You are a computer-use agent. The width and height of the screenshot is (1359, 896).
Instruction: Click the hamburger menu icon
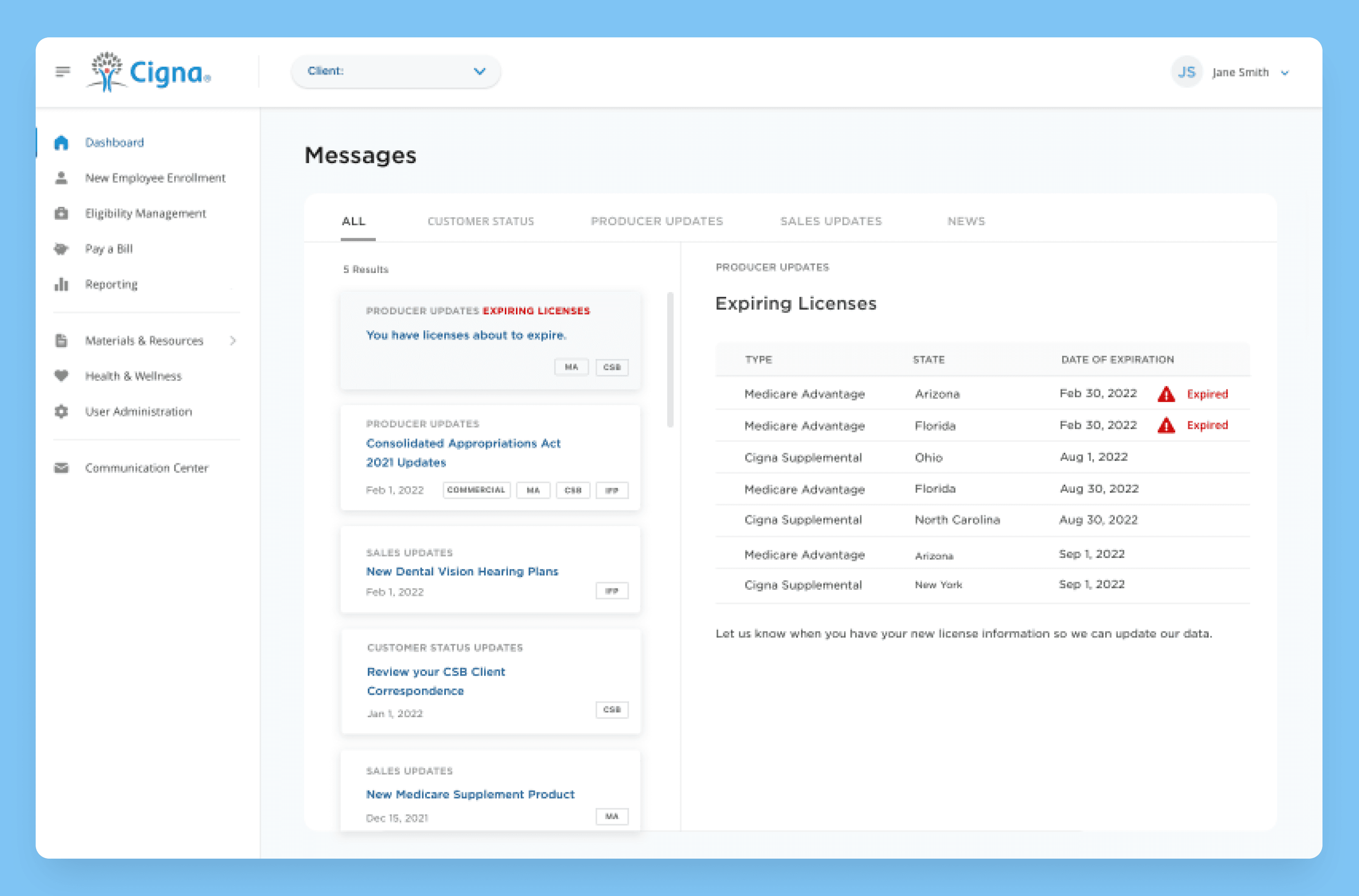pos(62,71)
